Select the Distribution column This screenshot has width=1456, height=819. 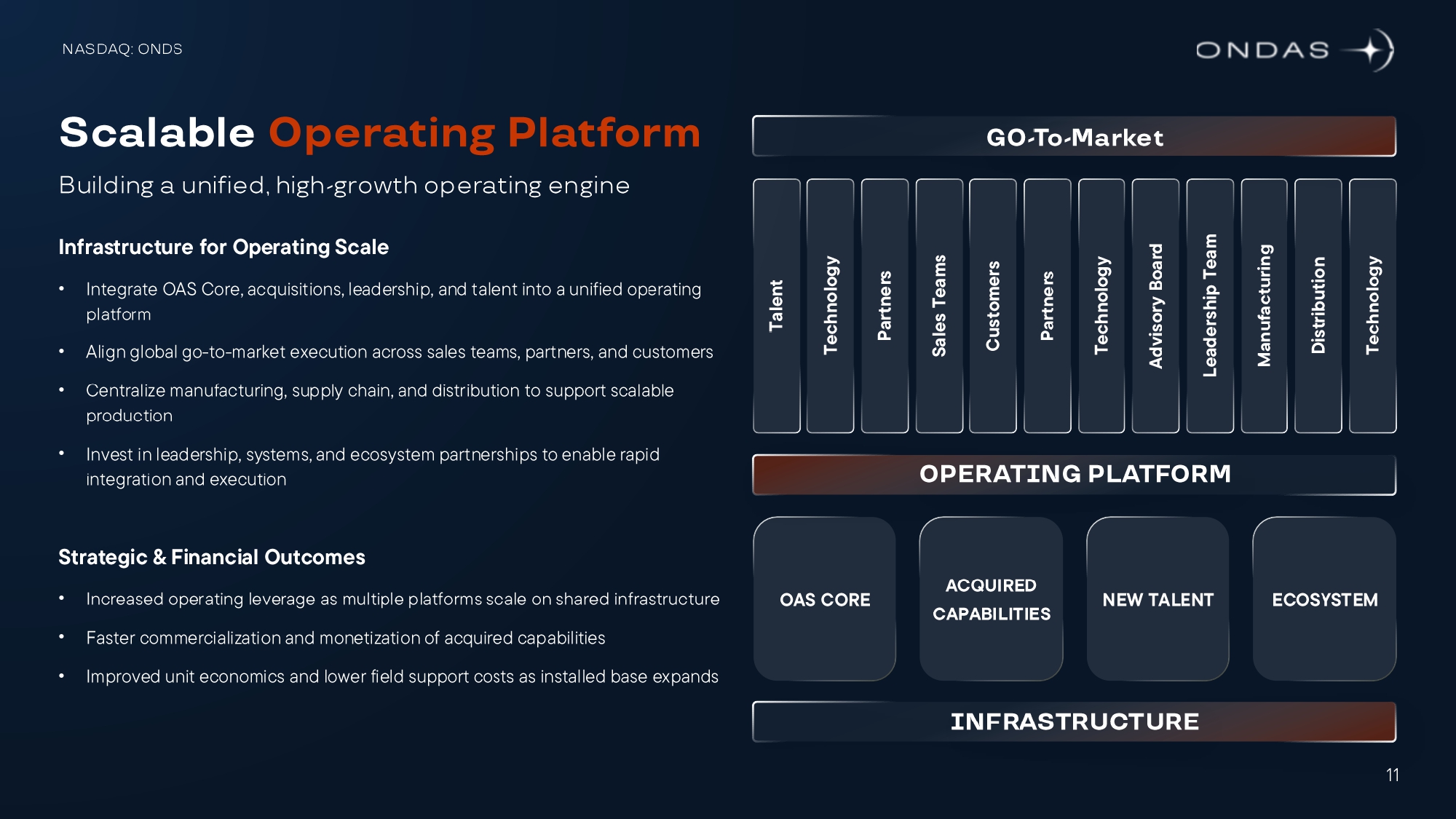tap(1318, 306)
